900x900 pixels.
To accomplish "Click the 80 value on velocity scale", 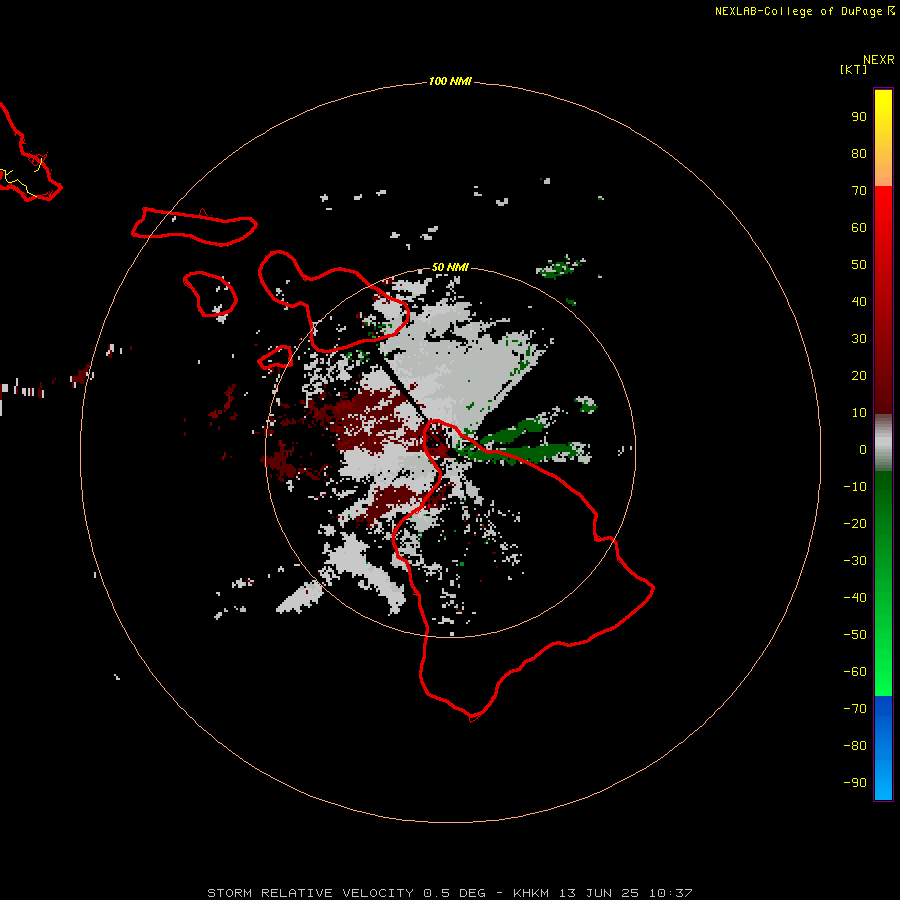I will 859,154.
